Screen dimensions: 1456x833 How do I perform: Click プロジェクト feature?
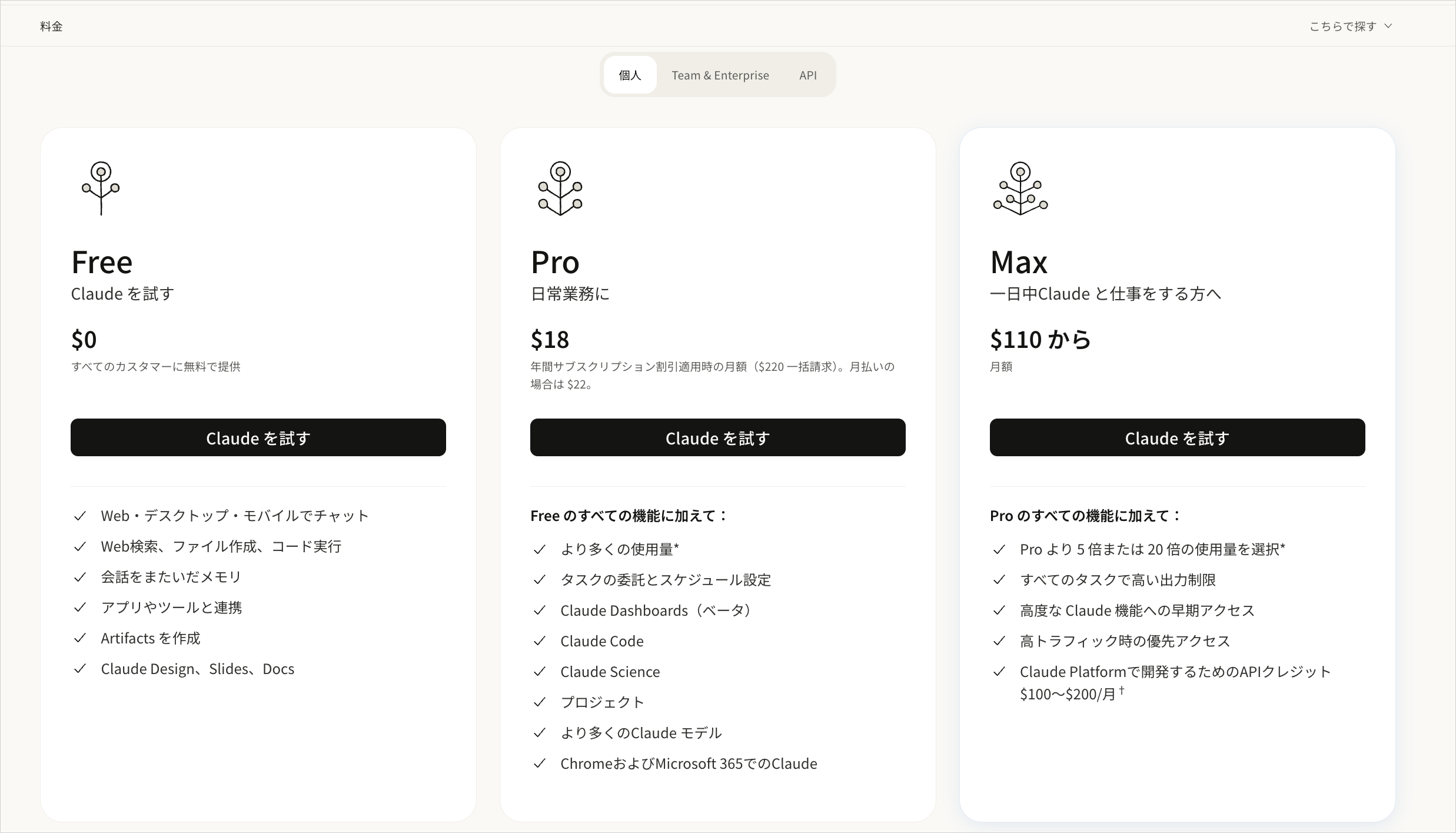603,702
